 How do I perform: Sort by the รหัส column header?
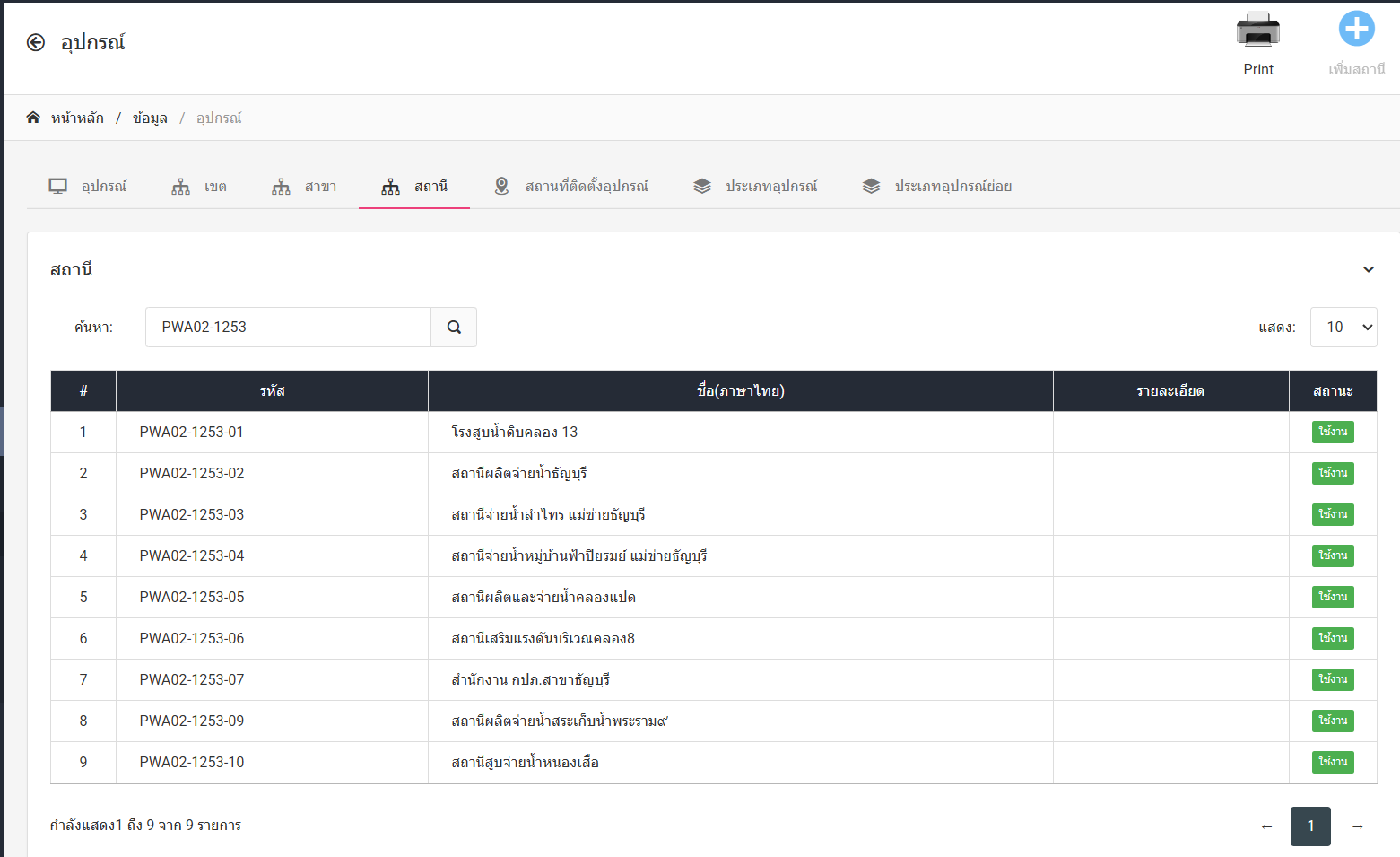272,391
